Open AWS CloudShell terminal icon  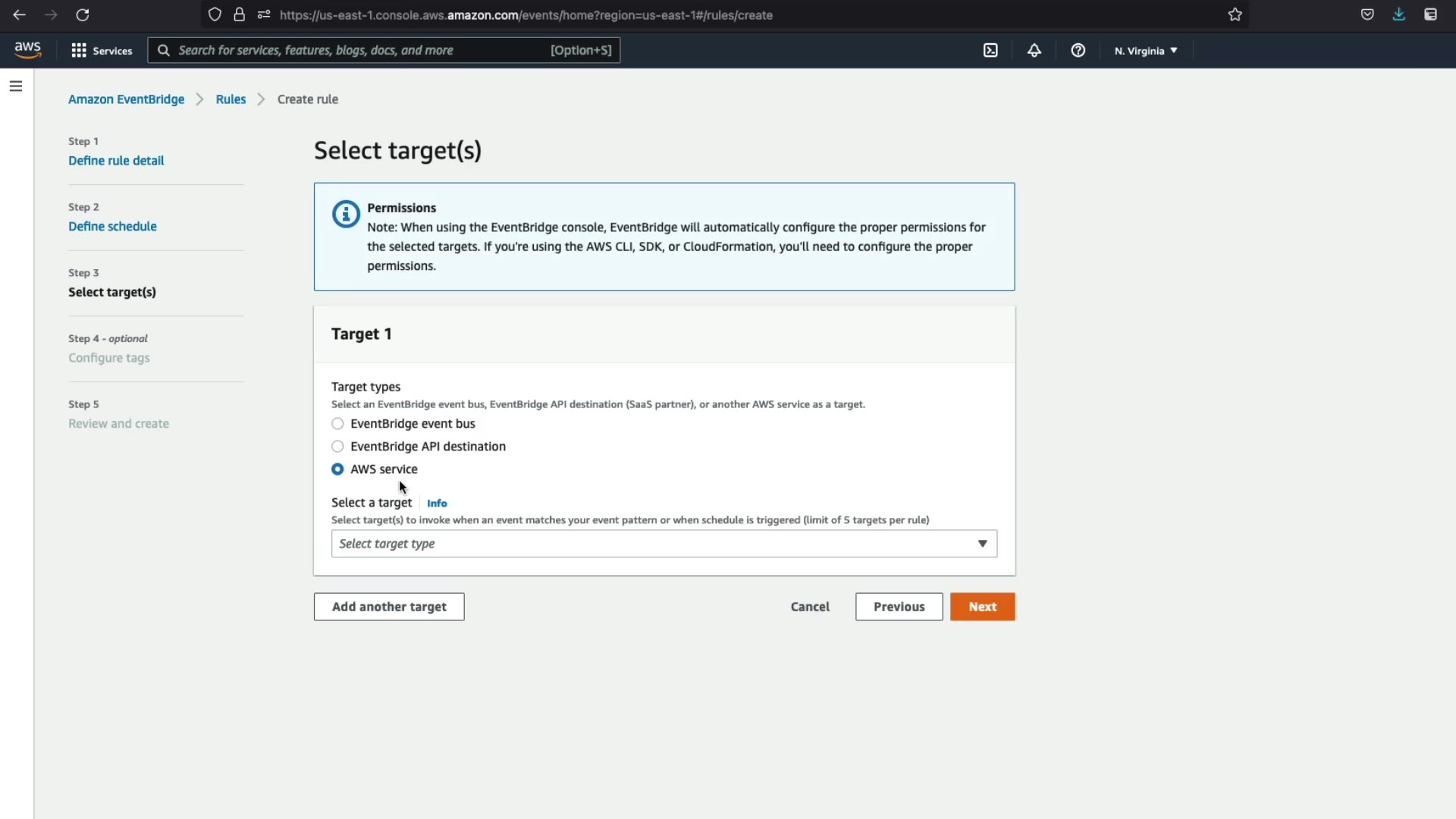(x=990, y=50)
